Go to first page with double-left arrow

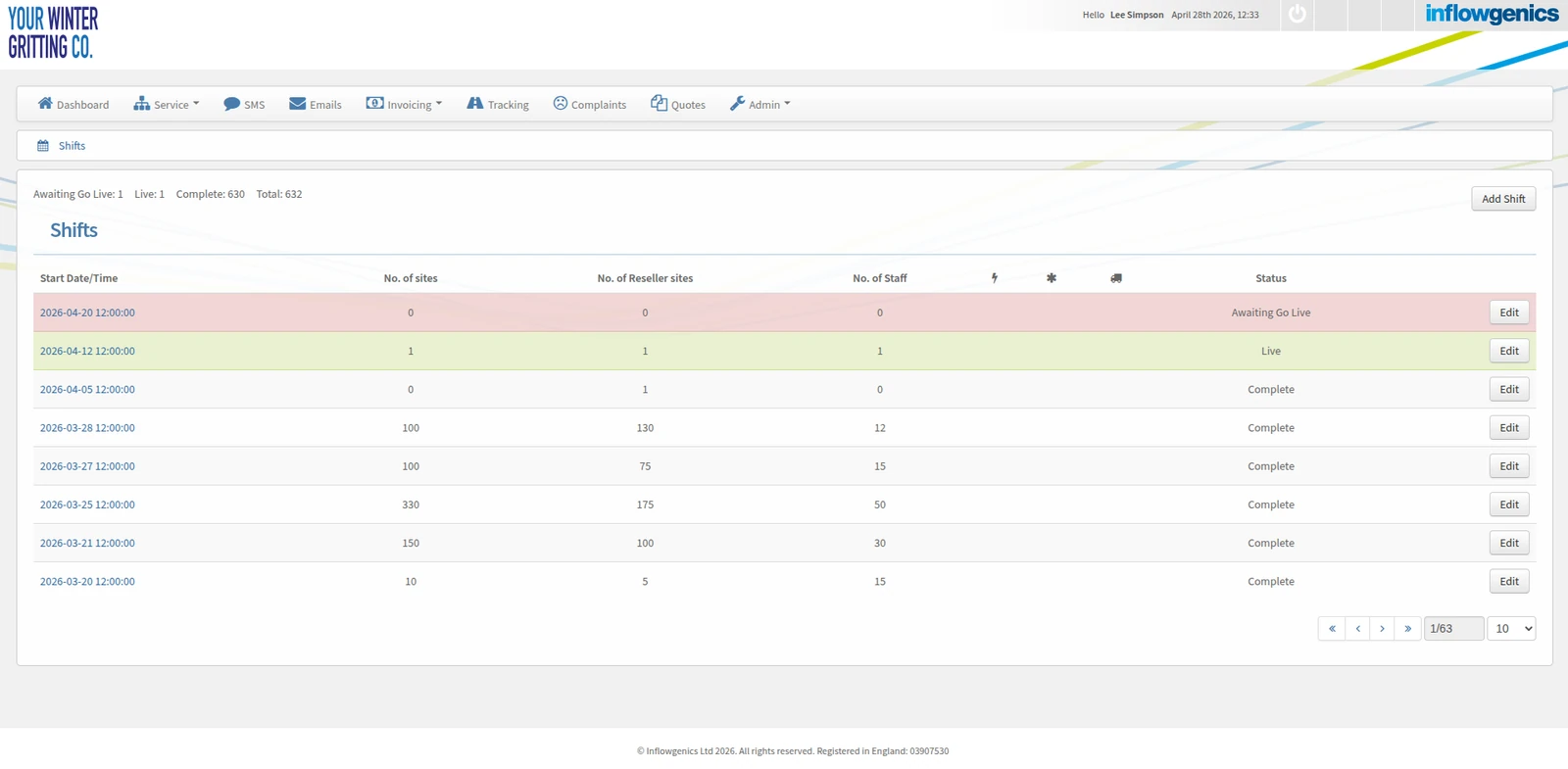(1332, 629)
